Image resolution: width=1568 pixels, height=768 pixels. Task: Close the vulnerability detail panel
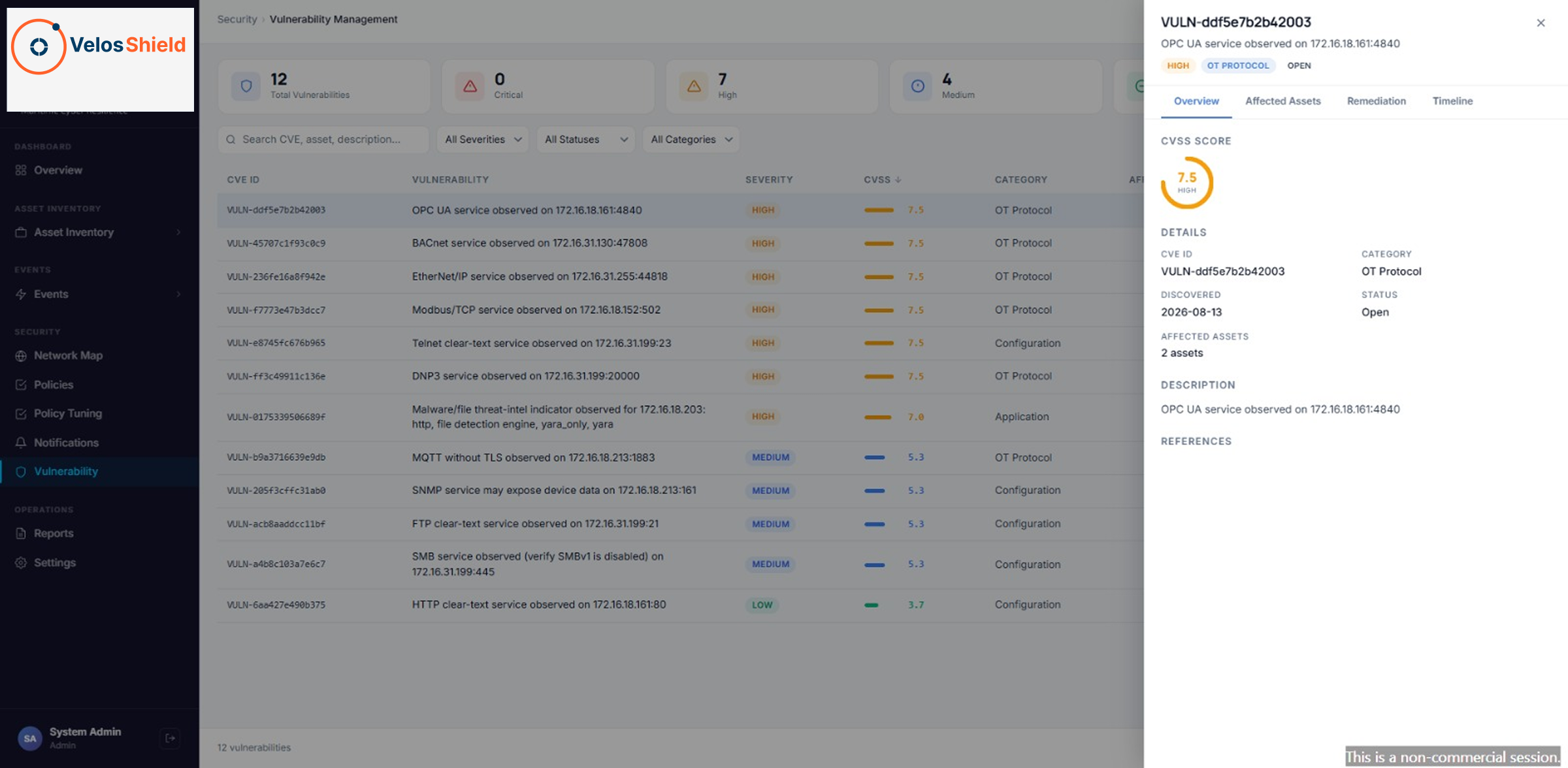[x=1541, y=23]
